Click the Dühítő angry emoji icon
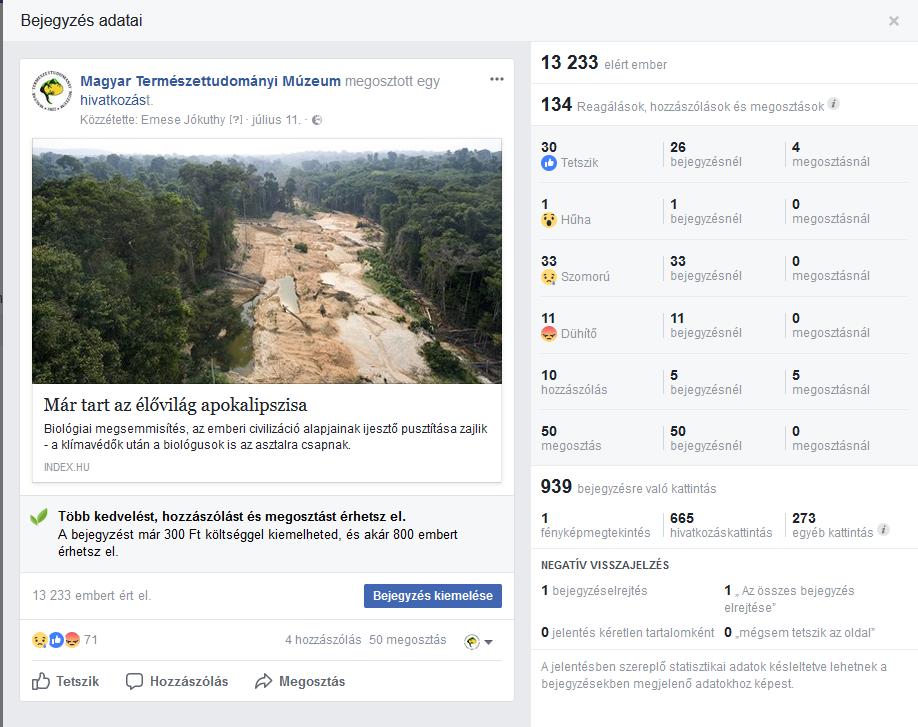The height and width of the screenshot is (727, 918). click(x=549, y=334)
